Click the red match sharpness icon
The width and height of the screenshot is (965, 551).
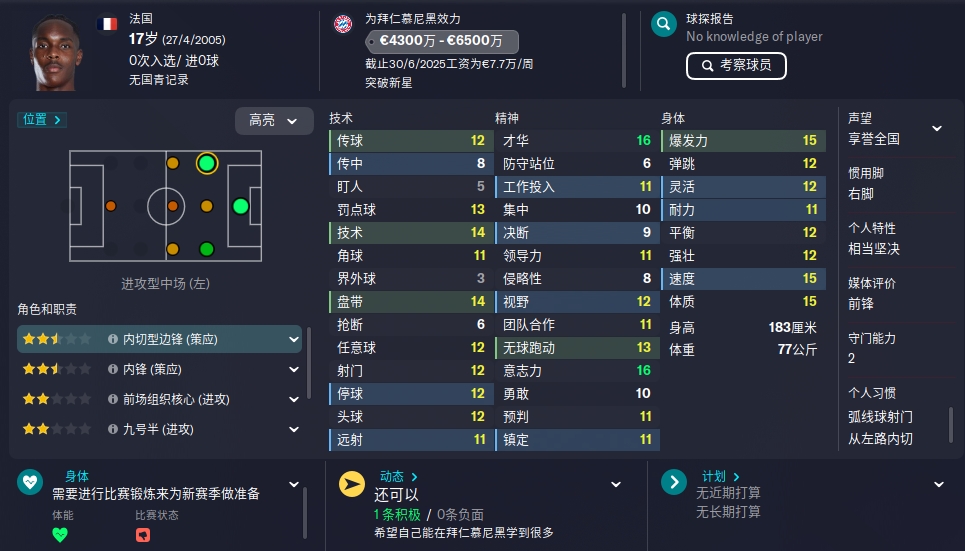(143, 534)
